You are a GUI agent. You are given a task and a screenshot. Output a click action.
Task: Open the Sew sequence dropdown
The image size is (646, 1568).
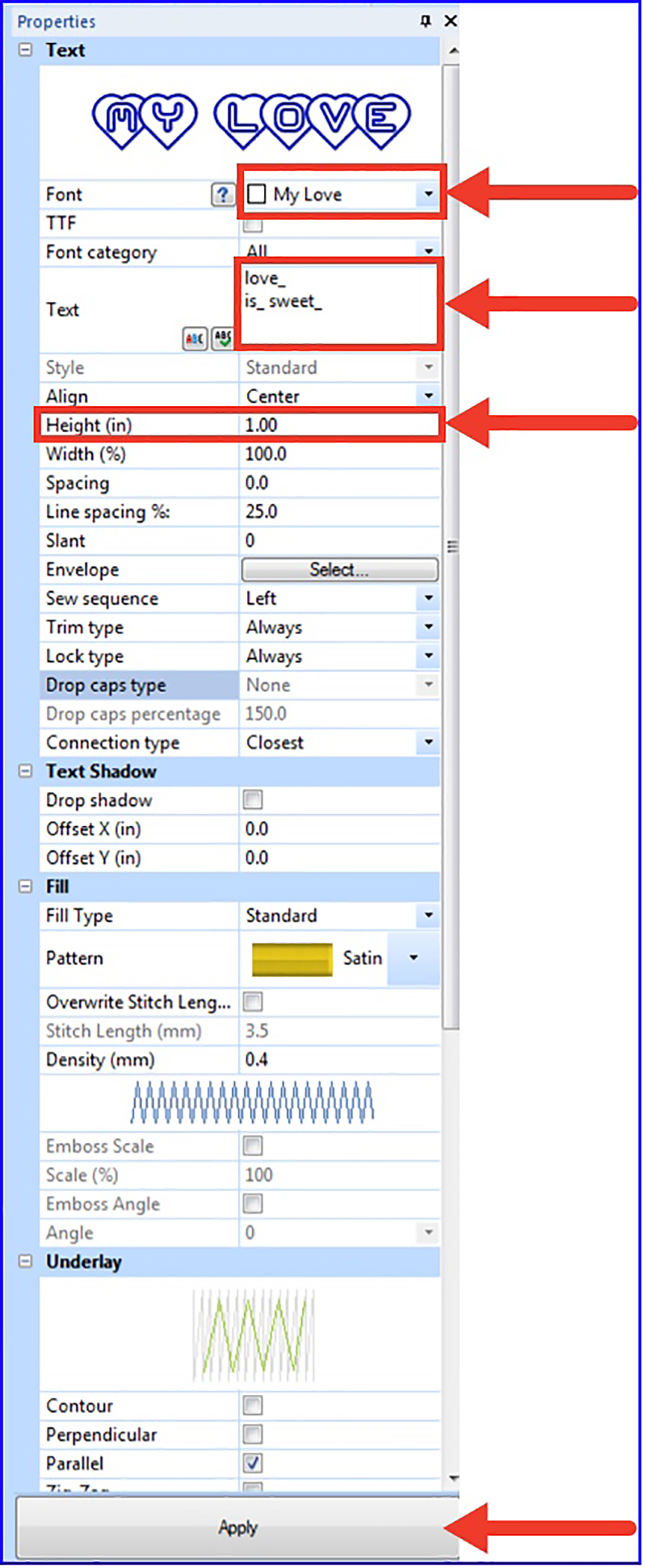pos(428,598)
